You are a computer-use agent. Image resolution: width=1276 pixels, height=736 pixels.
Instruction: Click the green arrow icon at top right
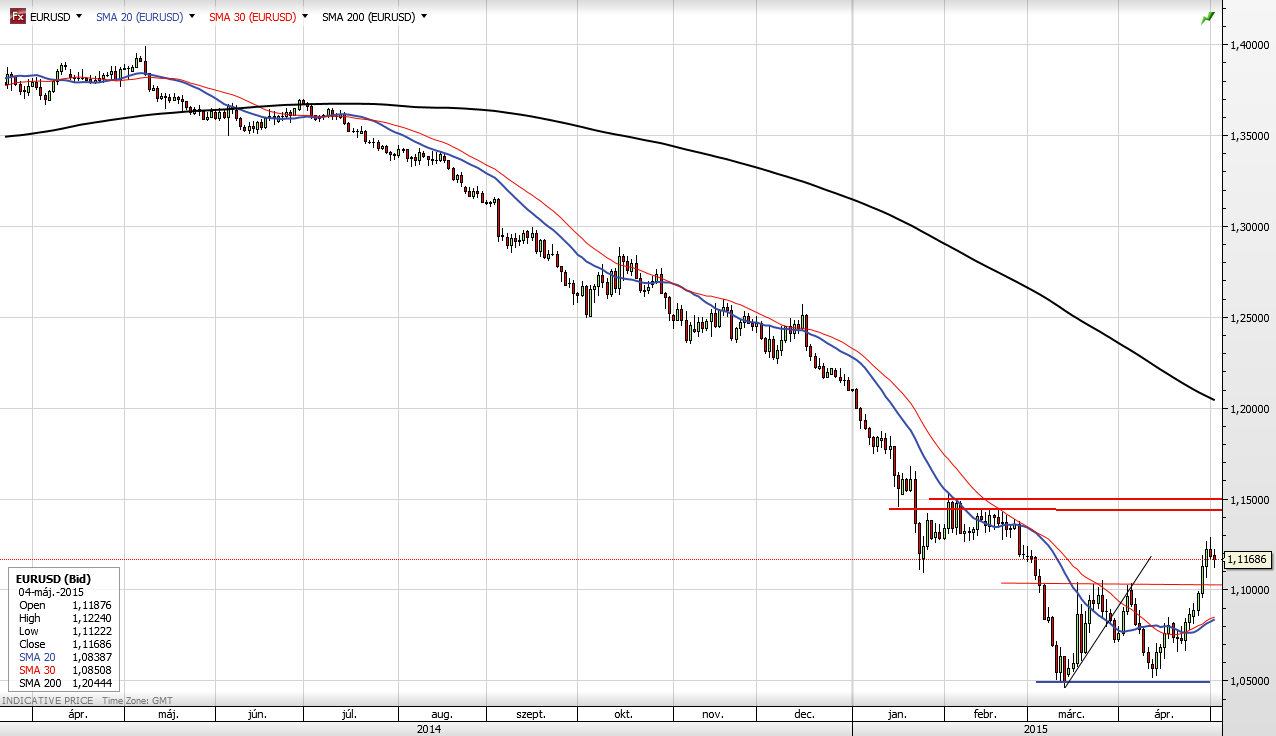click(x=1208, y=17)
